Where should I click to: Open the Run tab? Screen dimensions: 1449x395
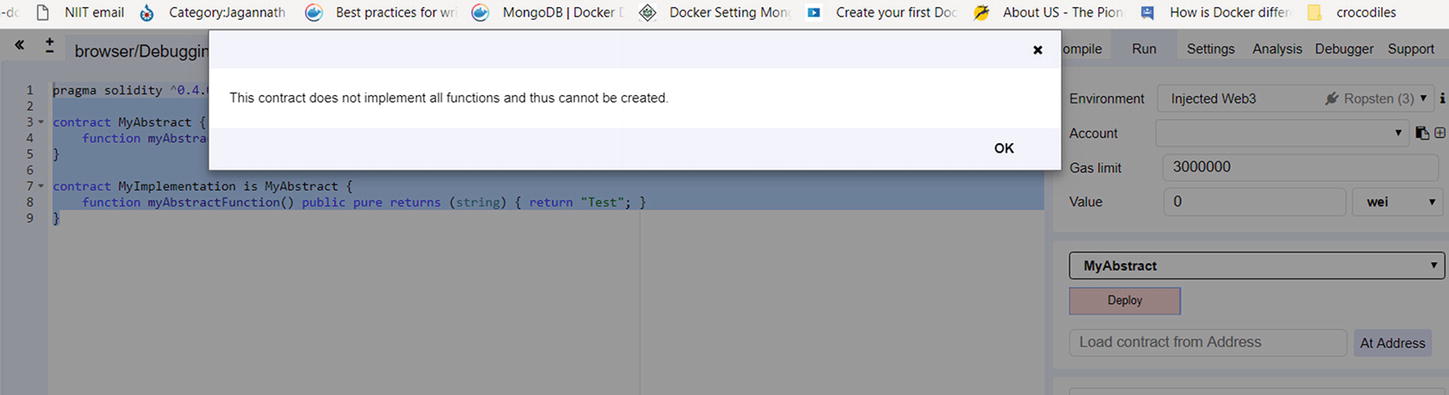[1144, 48]
